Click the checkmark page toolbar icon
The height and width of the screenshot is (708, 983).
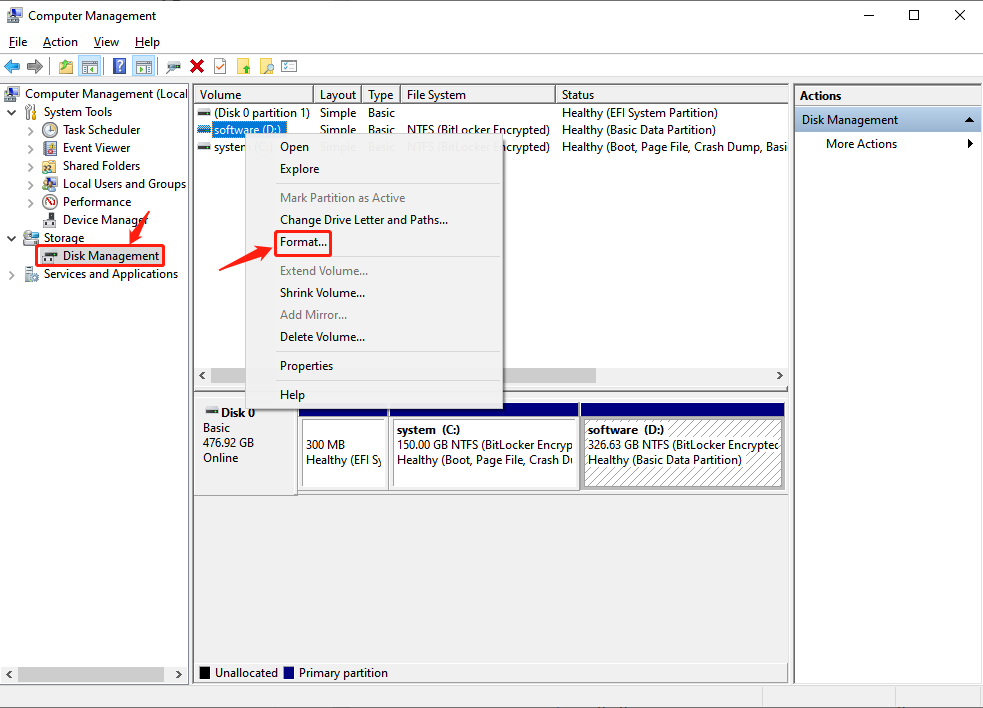220,66
